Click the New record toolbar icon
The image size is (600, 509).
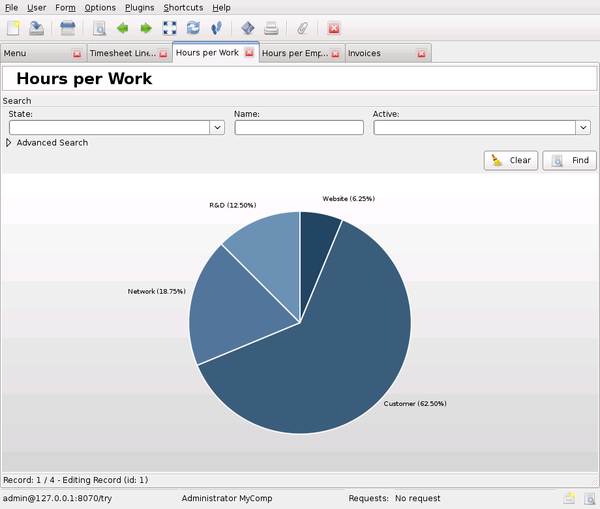click(13, 28)
